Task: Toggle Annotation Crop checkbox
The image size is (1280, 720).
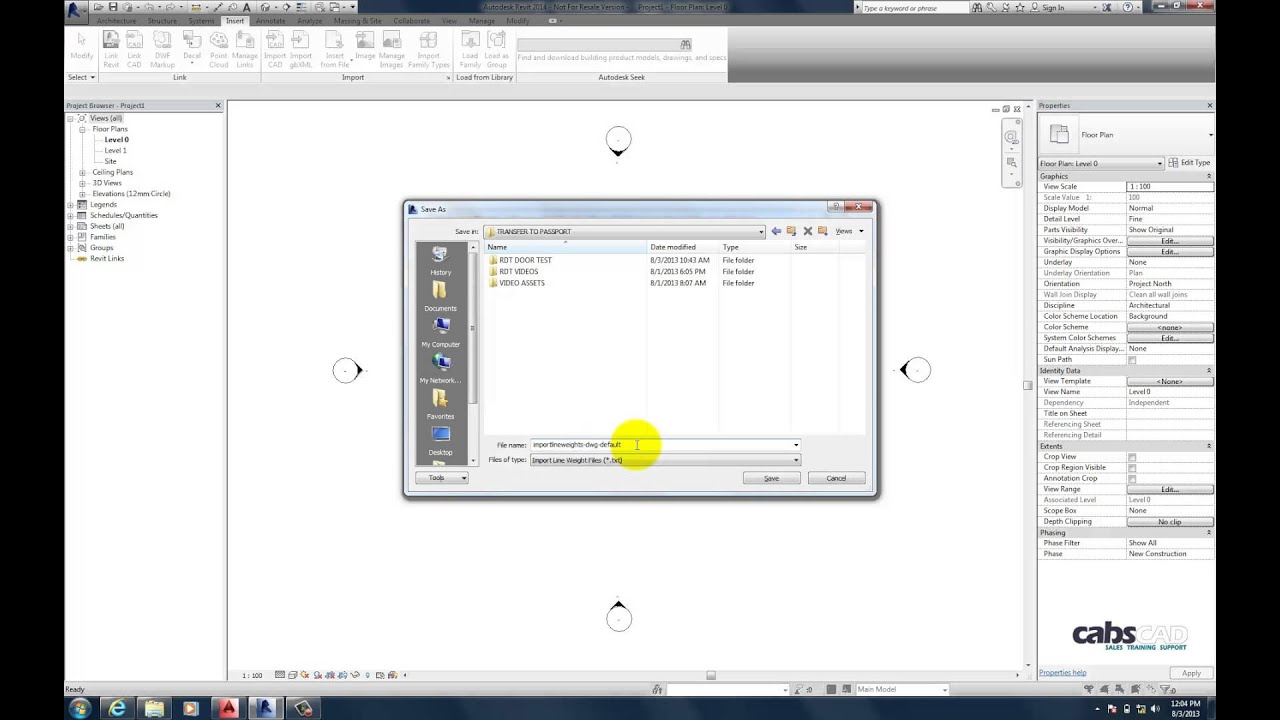Action: click(x=1132, y=479)
